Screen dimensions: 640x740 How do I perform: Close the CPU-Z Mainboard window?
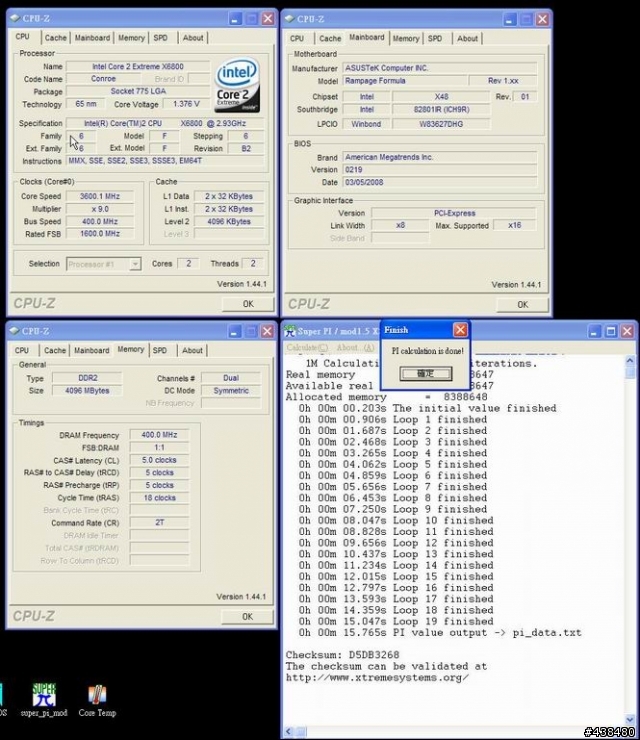click(542, 19)
